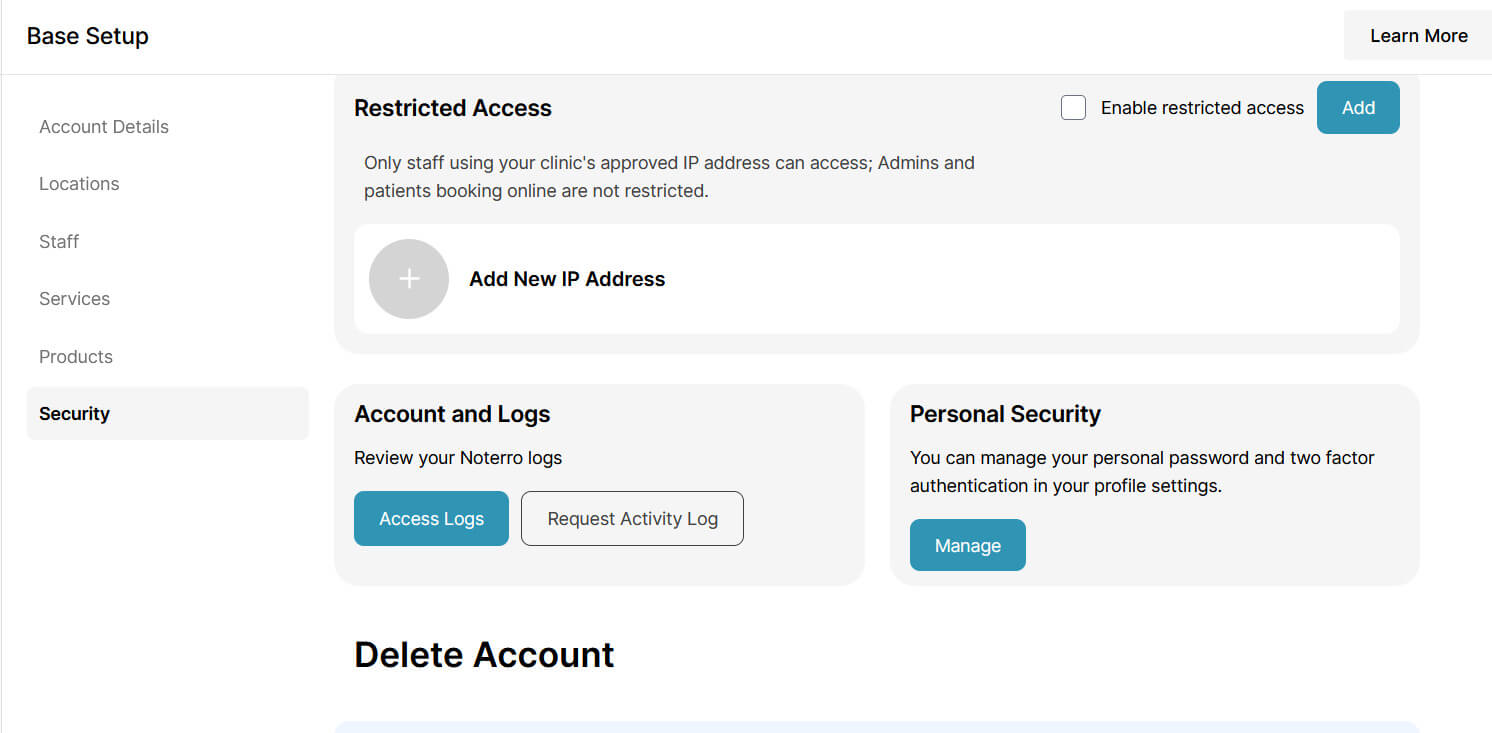
Task: Click the Personal Security panel title
Action: coord(1005,413)
